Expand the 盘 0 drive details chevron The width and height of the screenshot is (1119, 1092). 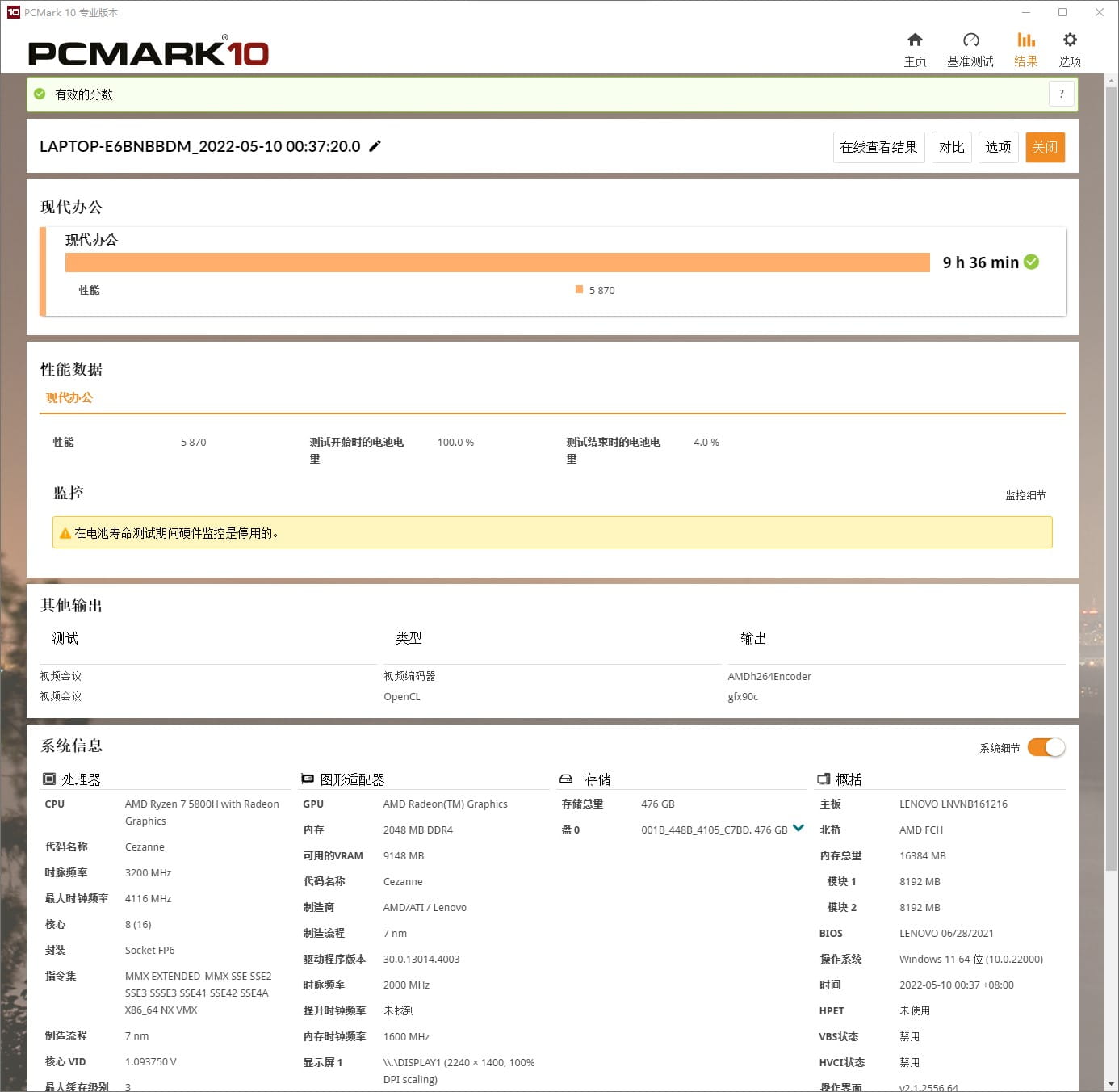click(x=798, y=828)
